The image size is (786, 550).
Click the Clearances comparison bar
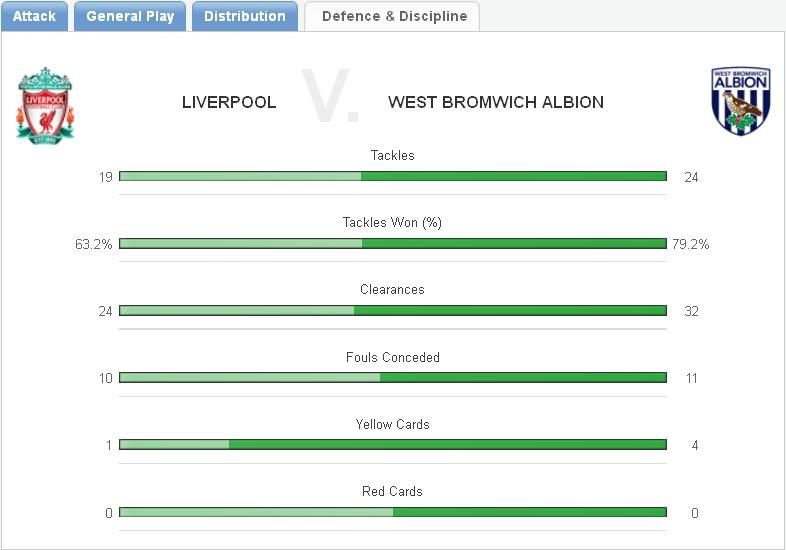[392, 310]
